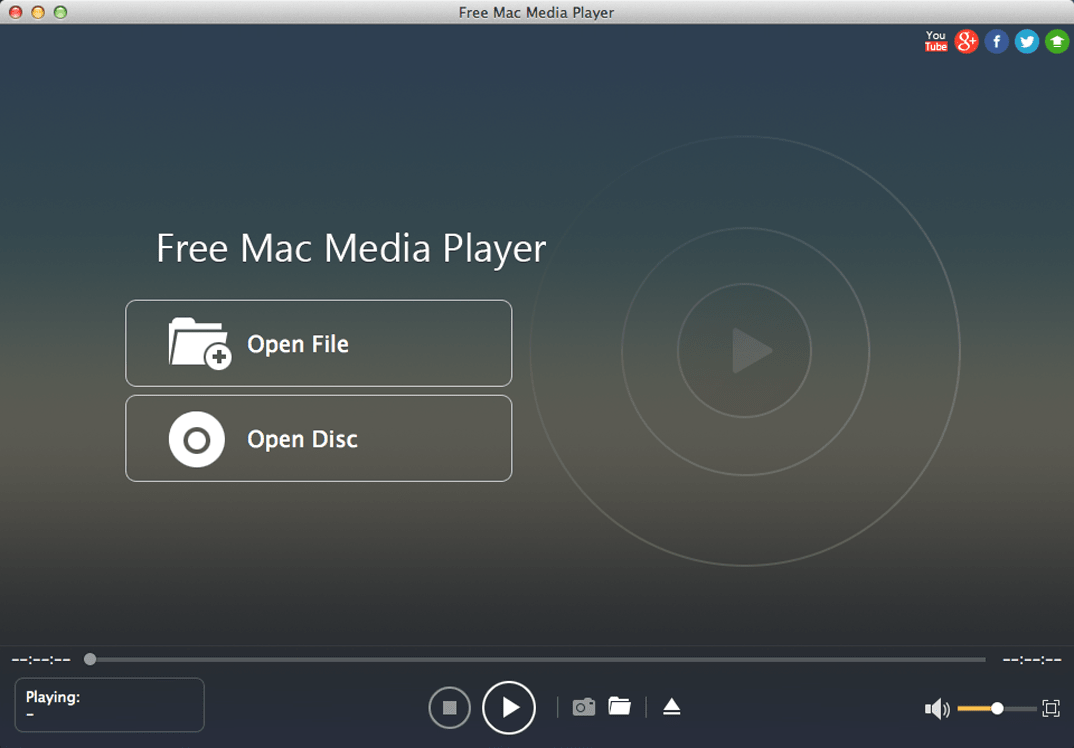Click the Playing info box

[x=110, y=705]
